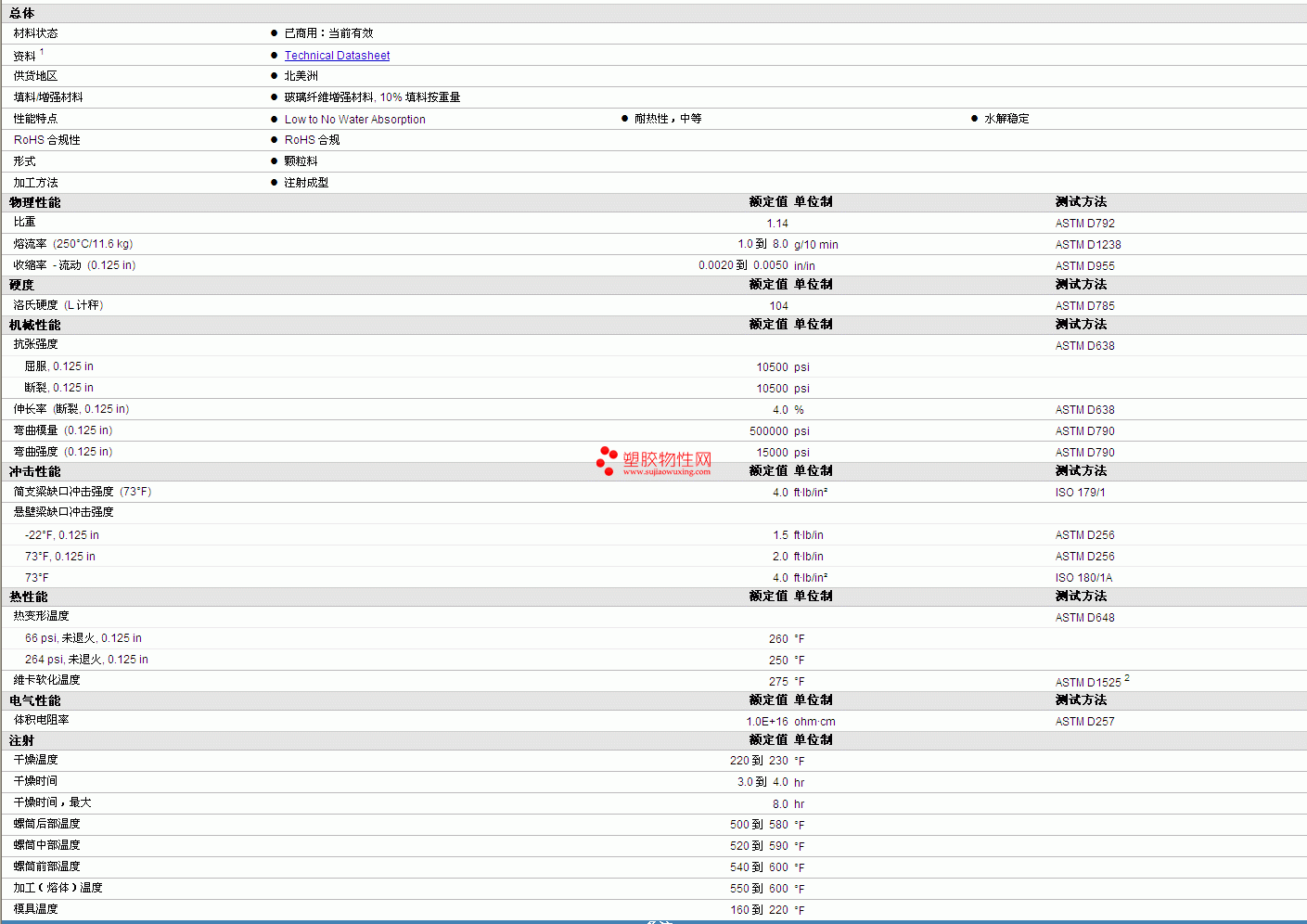Viewport: 1307px width, 924px height.
Task: Click the "收缩率 - 流动 (0.125 in)" row label
Action: point(74,265)
